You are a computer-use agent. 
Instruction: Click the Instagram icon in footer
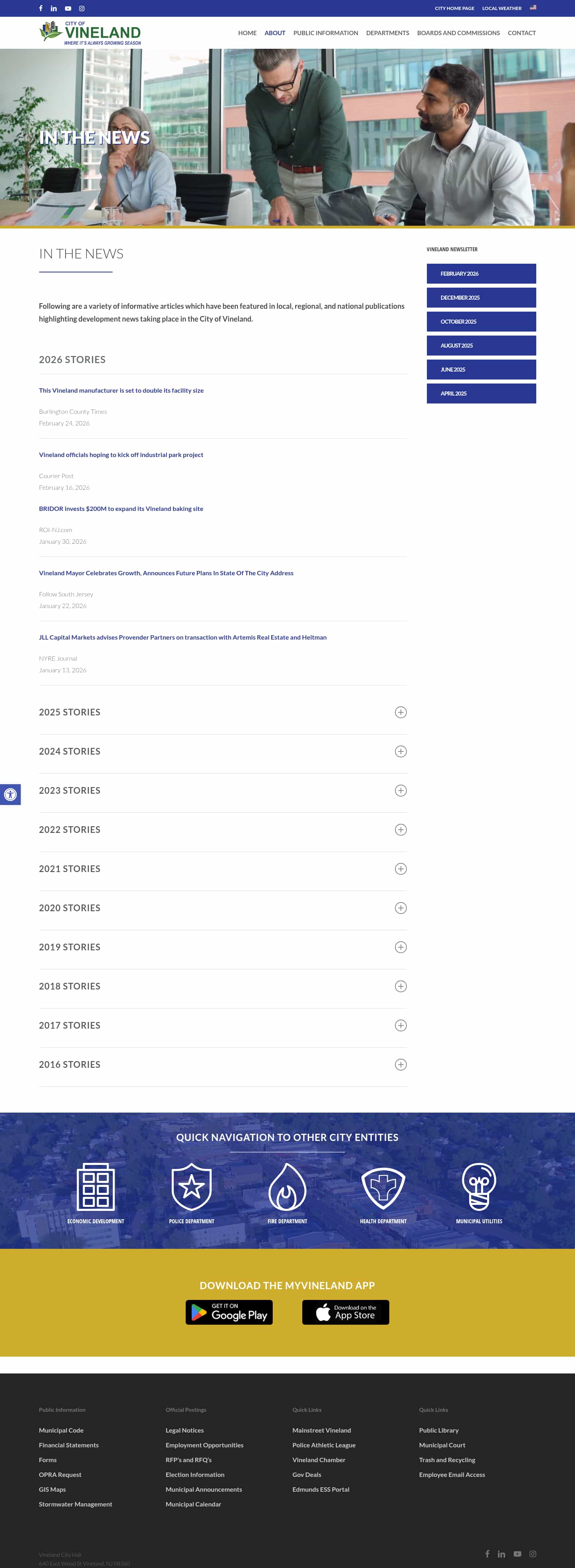532,1554
